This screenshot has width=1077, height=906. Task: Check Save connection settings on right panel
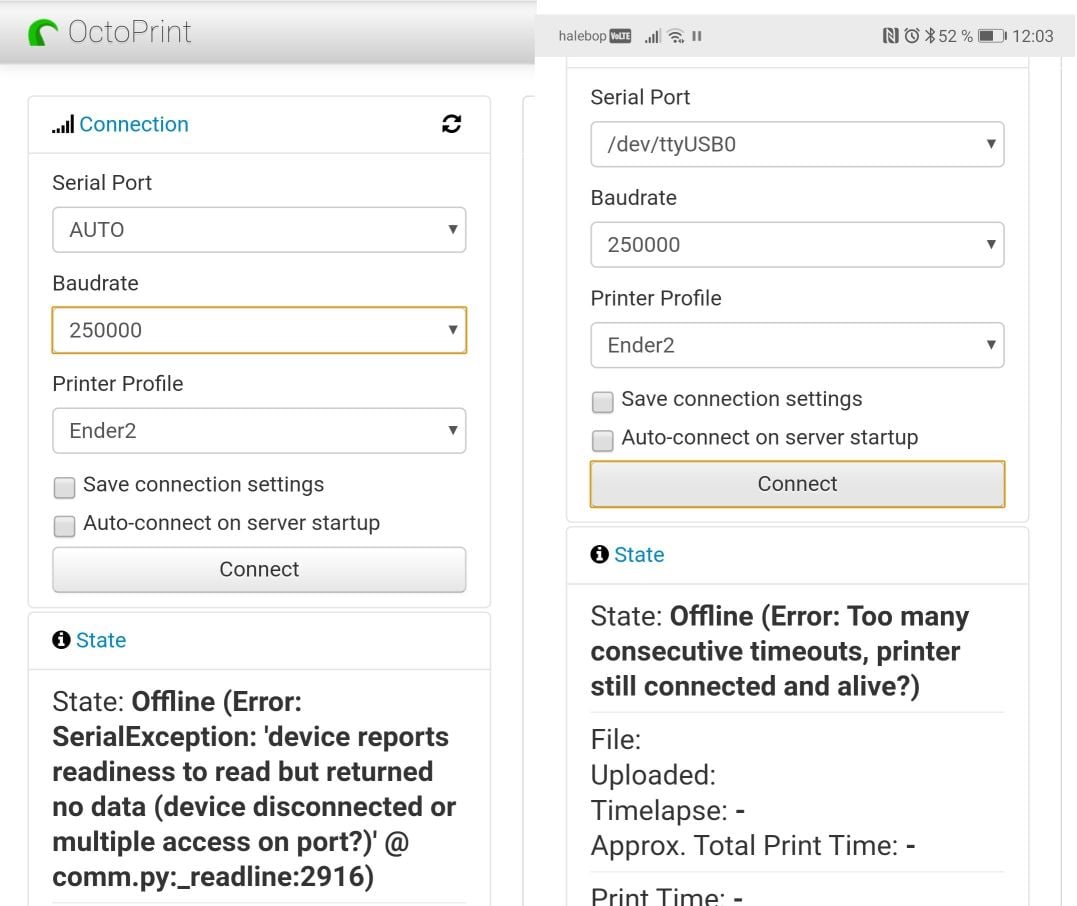coord(602,402)
